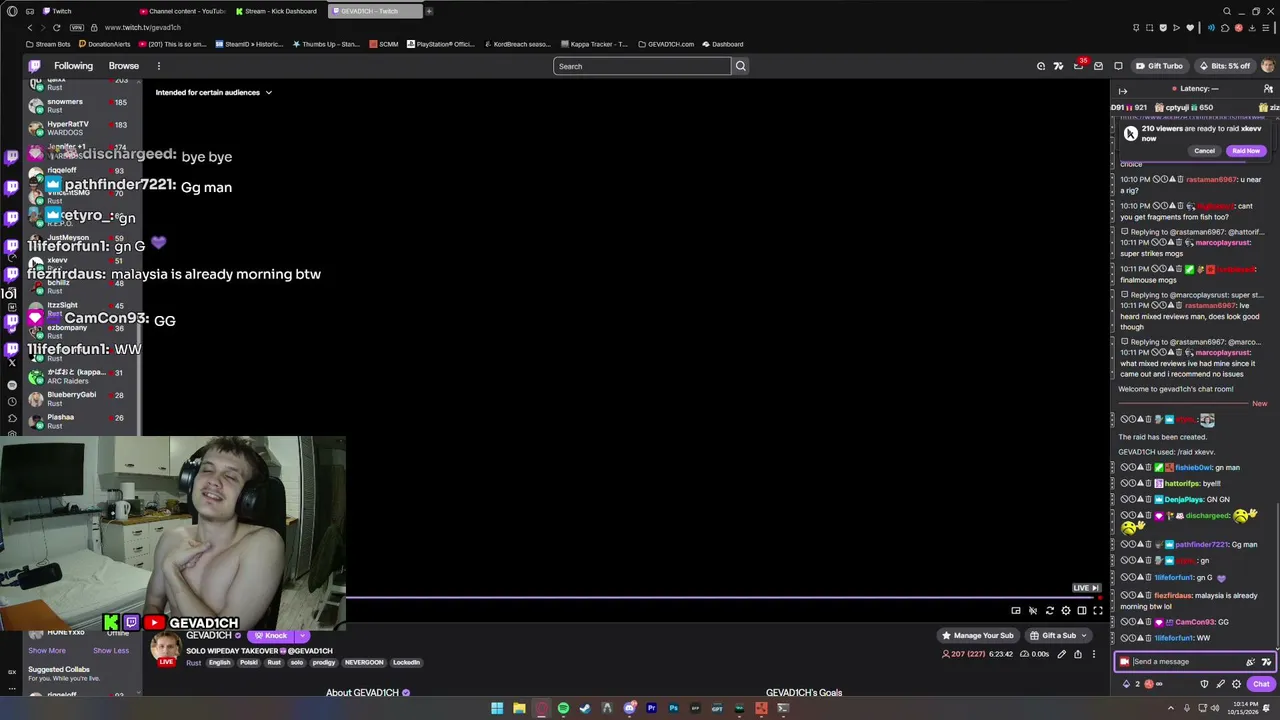Edit stream info pencil icon
The image size is (1280, 720).
pyautogui.click(x=1061, y=654)
